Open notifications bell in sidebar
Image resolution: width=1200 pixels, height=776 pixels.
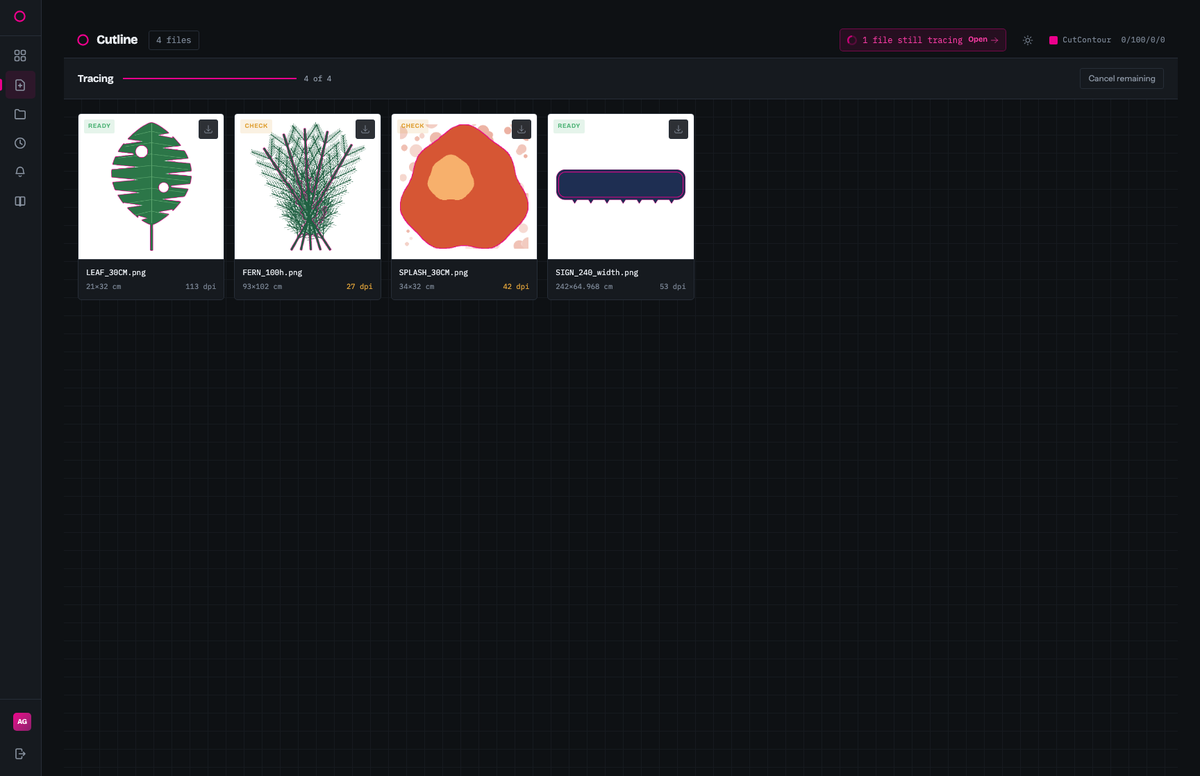click(x=20, y=172)
